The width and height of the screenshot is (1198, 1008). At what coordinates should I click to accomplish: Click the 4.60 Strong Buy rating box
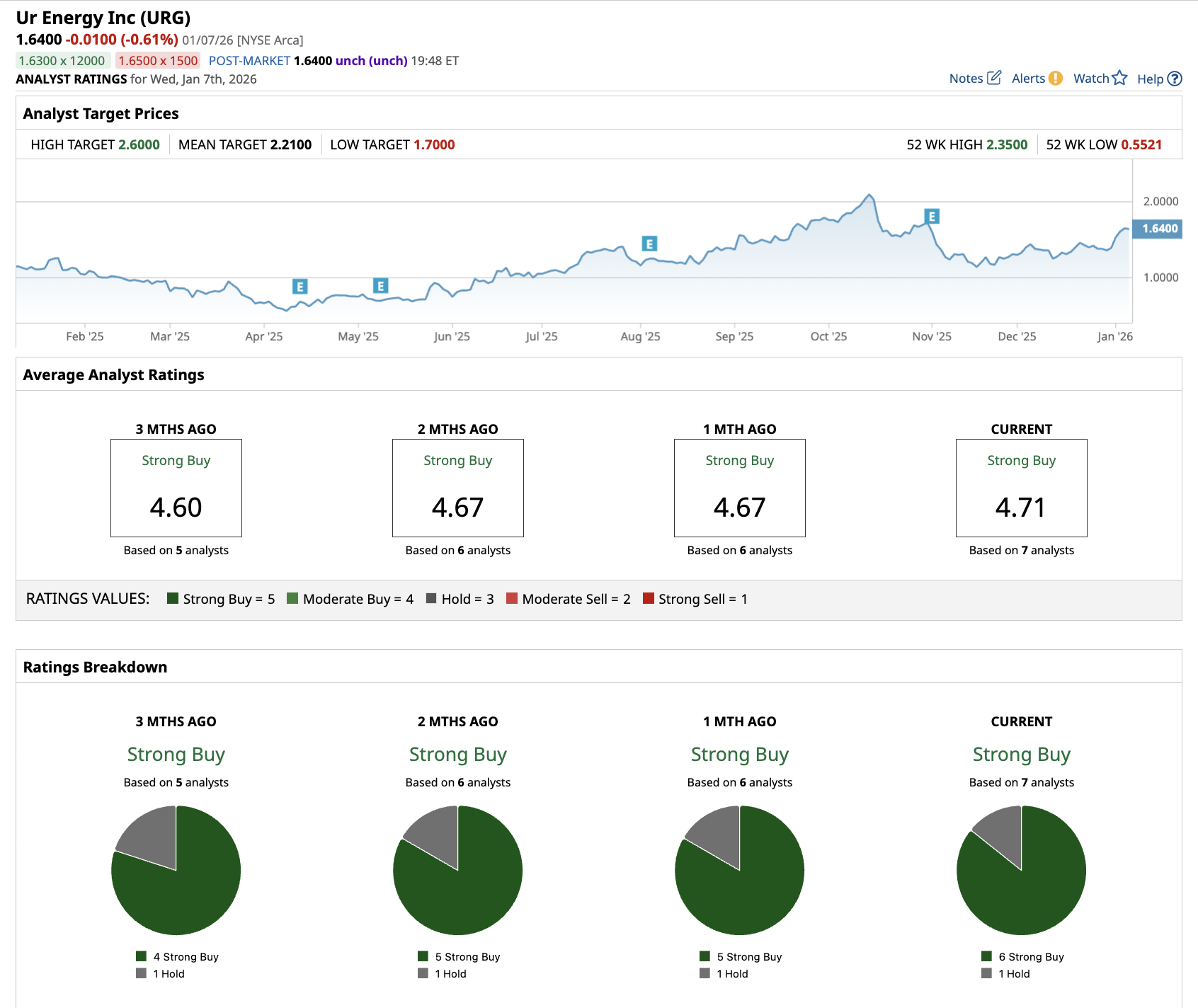(x=176, y=488)
